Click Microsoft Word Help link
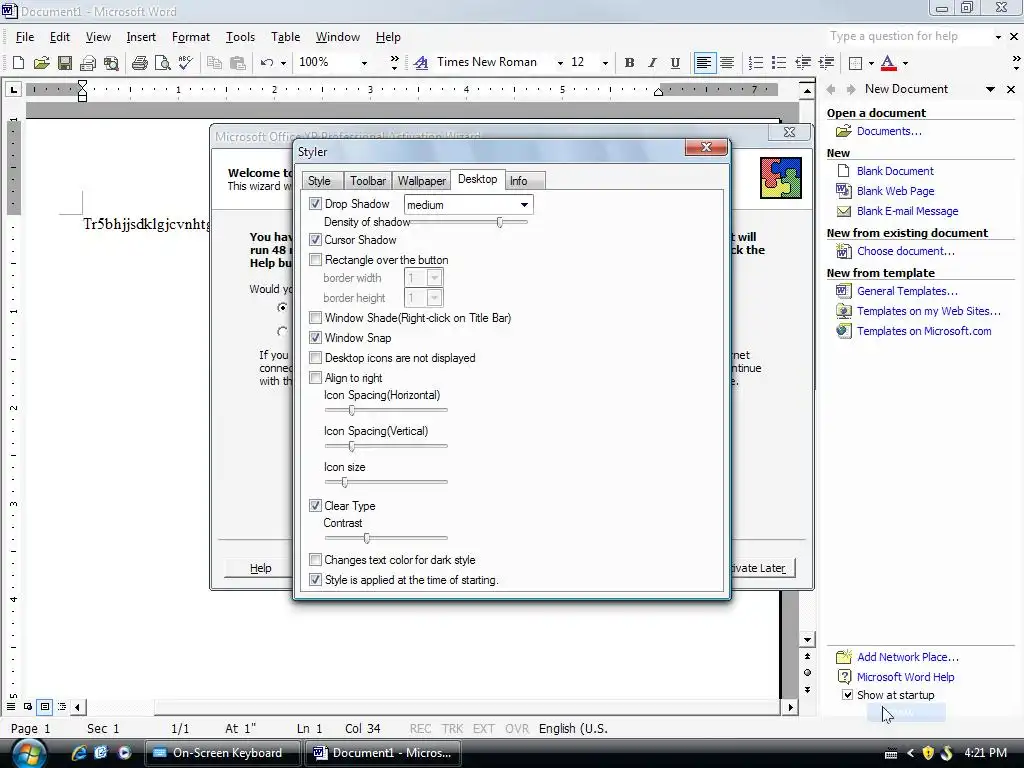Screen dimensions: 1024x768 905,677
